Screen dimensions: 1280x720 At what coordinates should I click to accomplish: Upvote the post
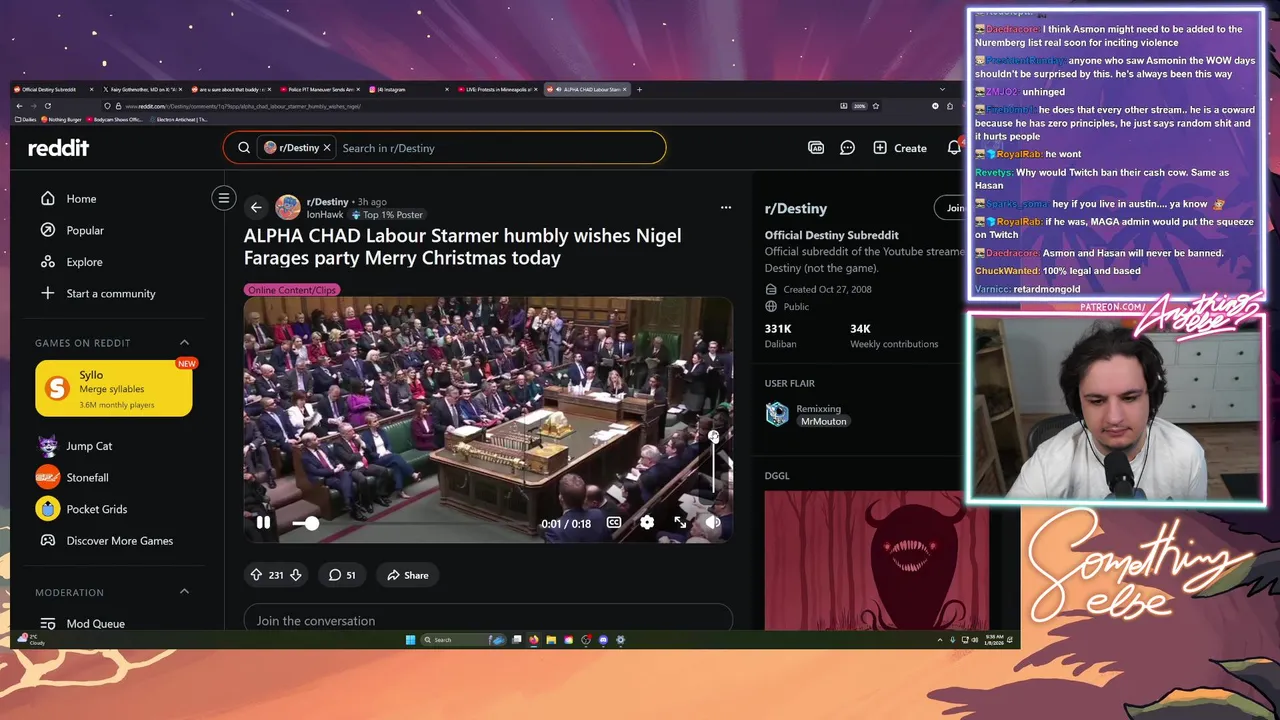coord(256,575)
